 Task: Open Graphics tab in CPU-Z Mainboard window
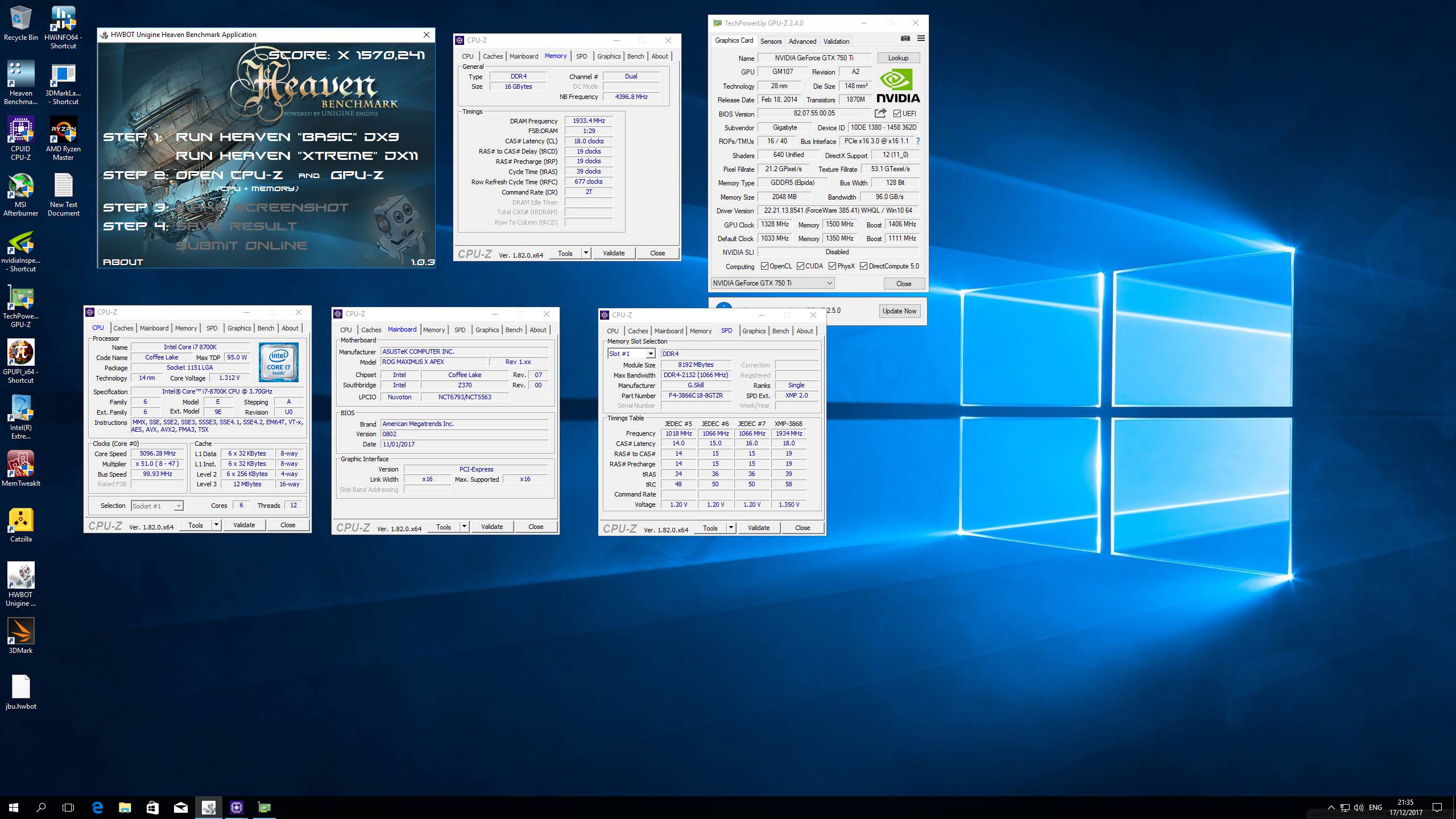pos(487,330)
